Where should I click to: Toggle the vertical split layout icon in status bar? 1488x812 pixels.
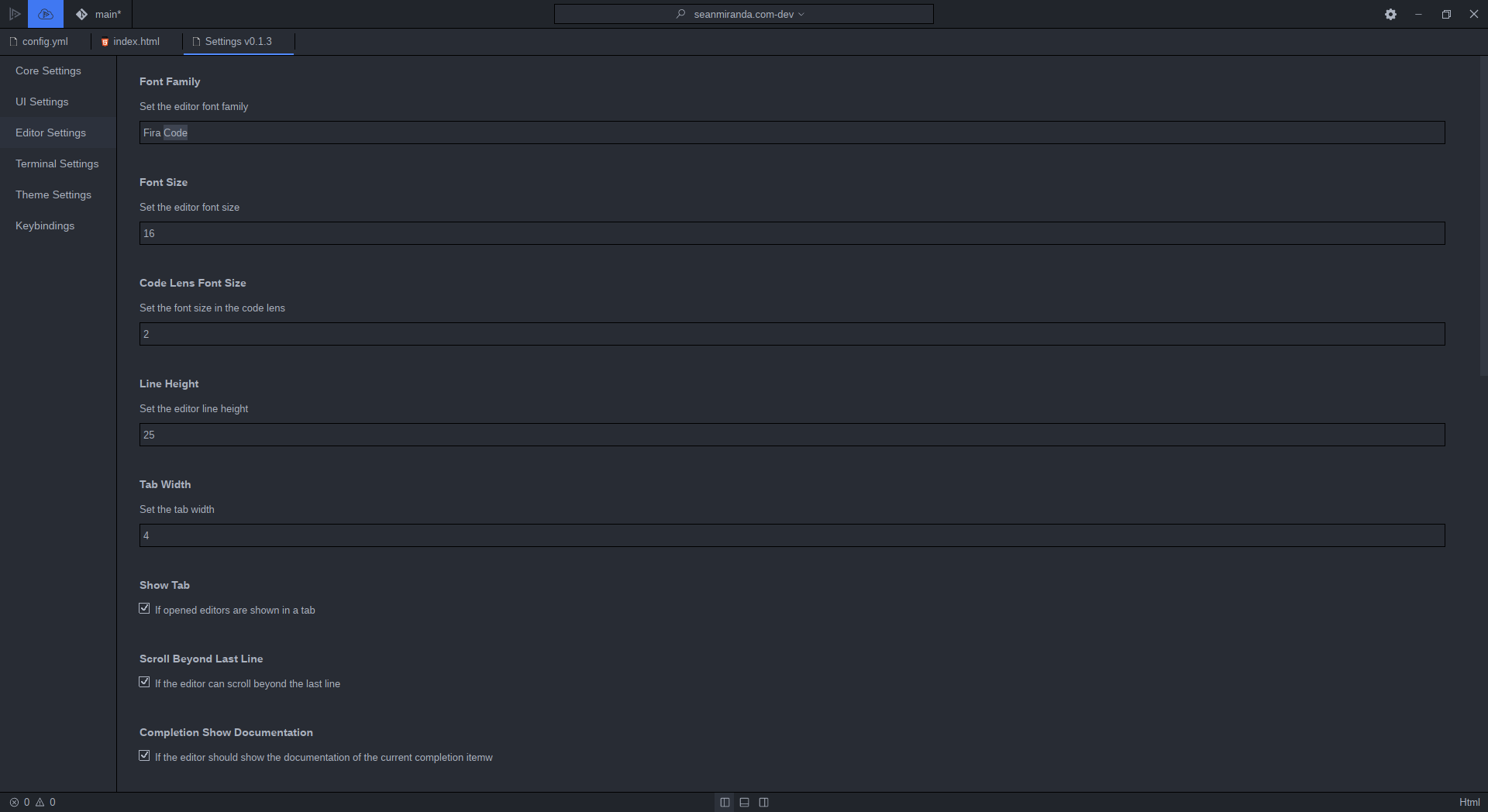point(725,802)
